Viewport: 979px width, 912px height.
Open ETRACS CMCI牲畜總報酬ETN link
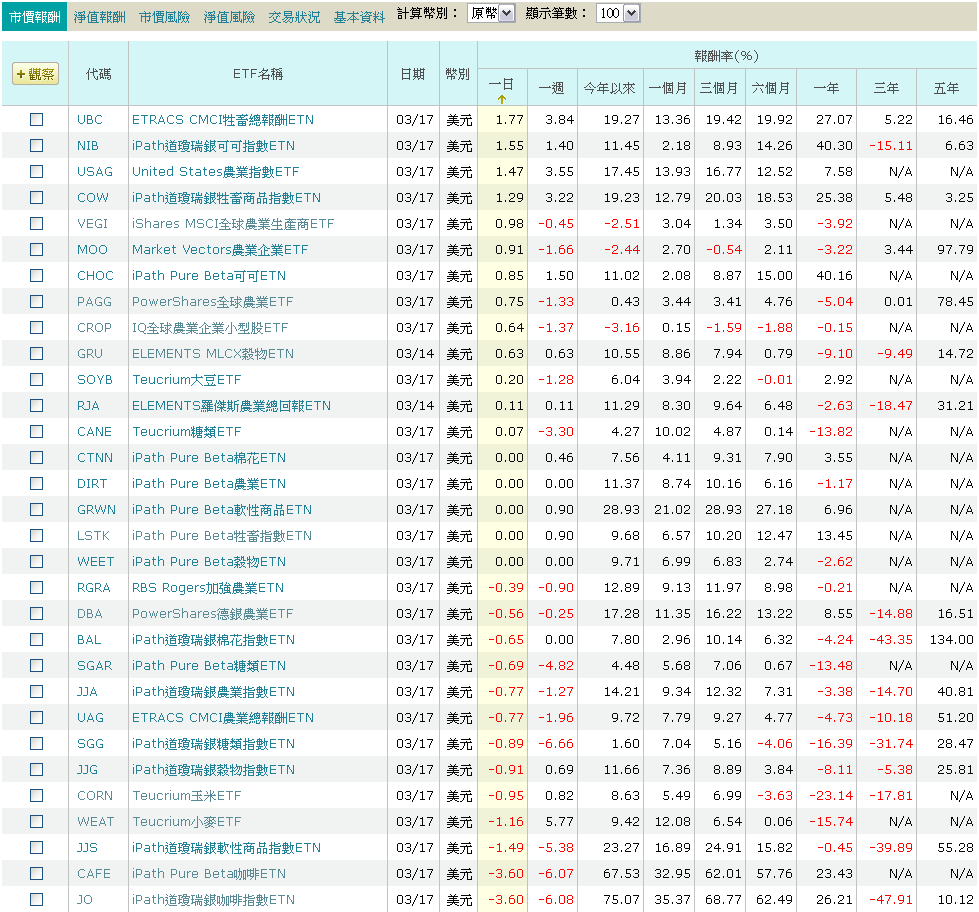pos(223,119)
